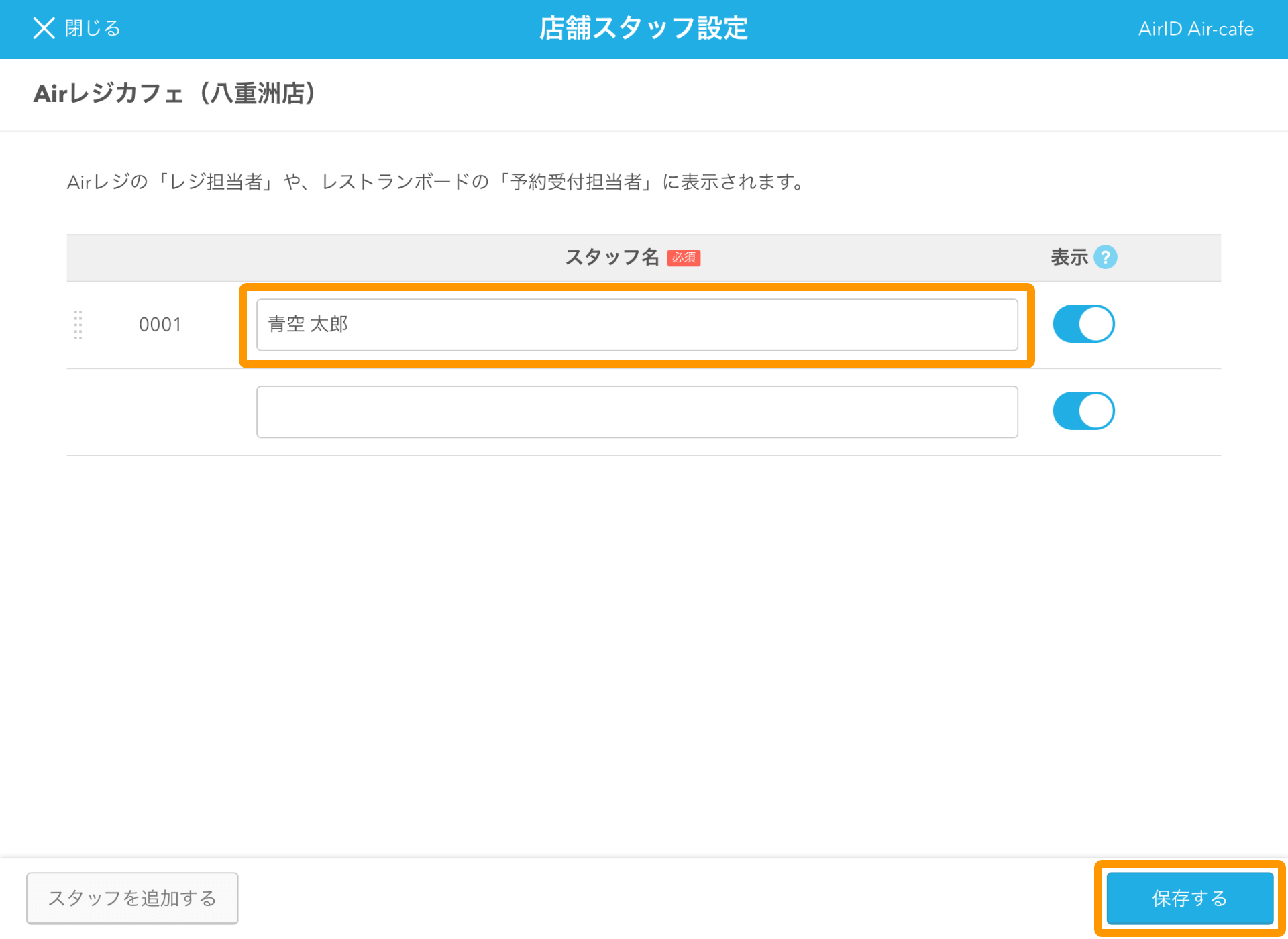Click the 閉じる text label
1288x939 pixels.
tap(93, 28)
